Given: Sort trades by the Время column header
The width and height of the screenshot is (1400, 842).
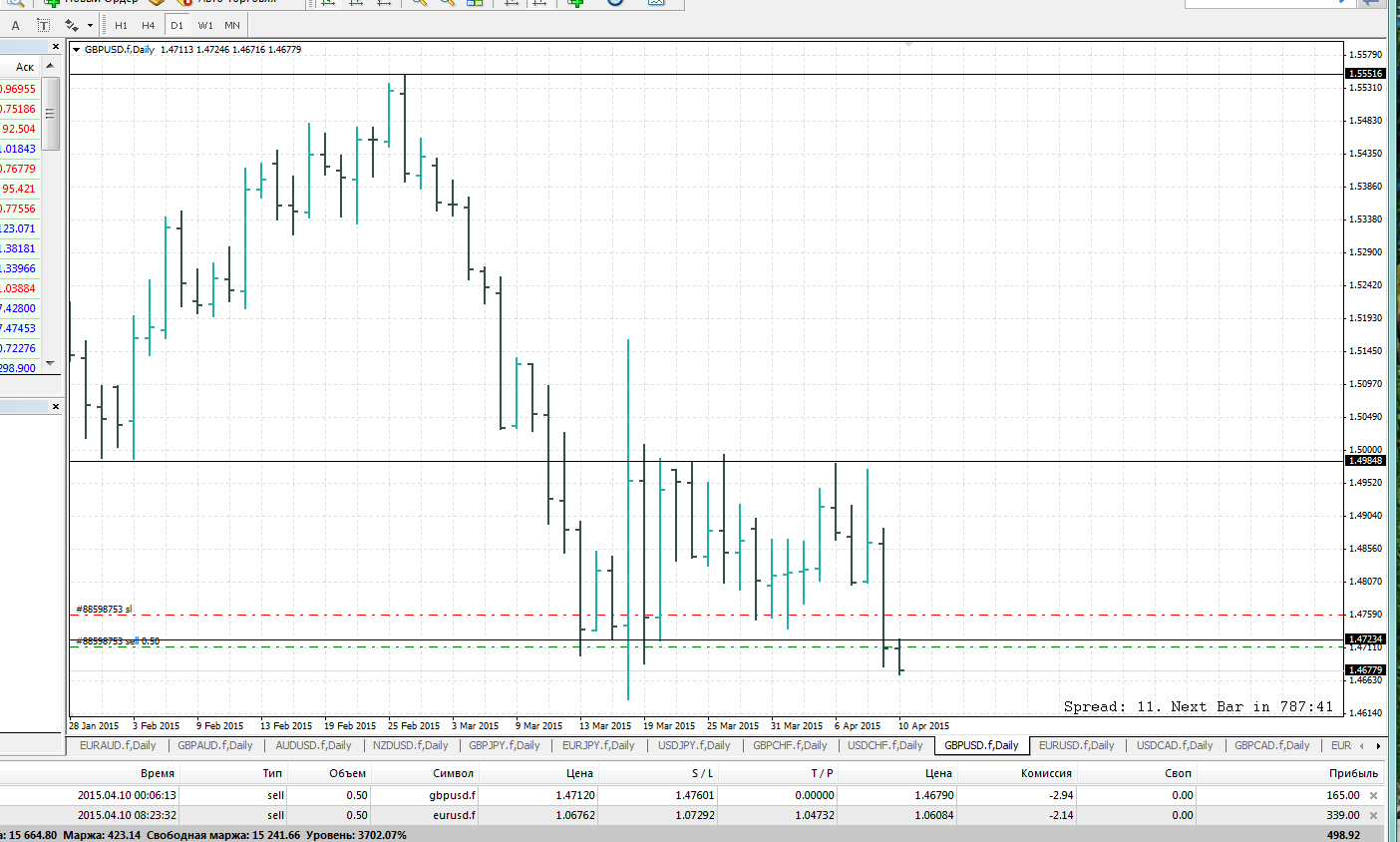Looking at the screenshot, I should click(x=158, y=773).
